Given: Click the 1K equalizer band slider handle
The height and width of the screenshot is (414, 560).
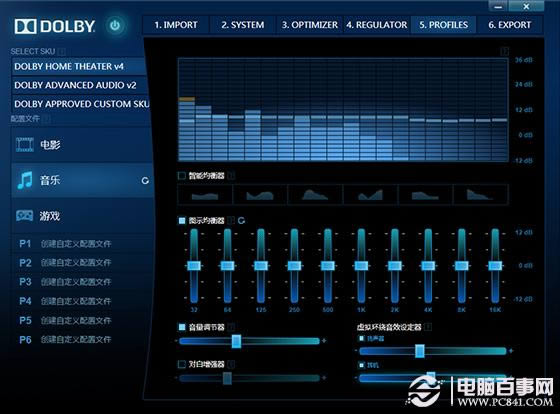Looking at the screenshot, I should pyautogui.click(x=361, y=266).
